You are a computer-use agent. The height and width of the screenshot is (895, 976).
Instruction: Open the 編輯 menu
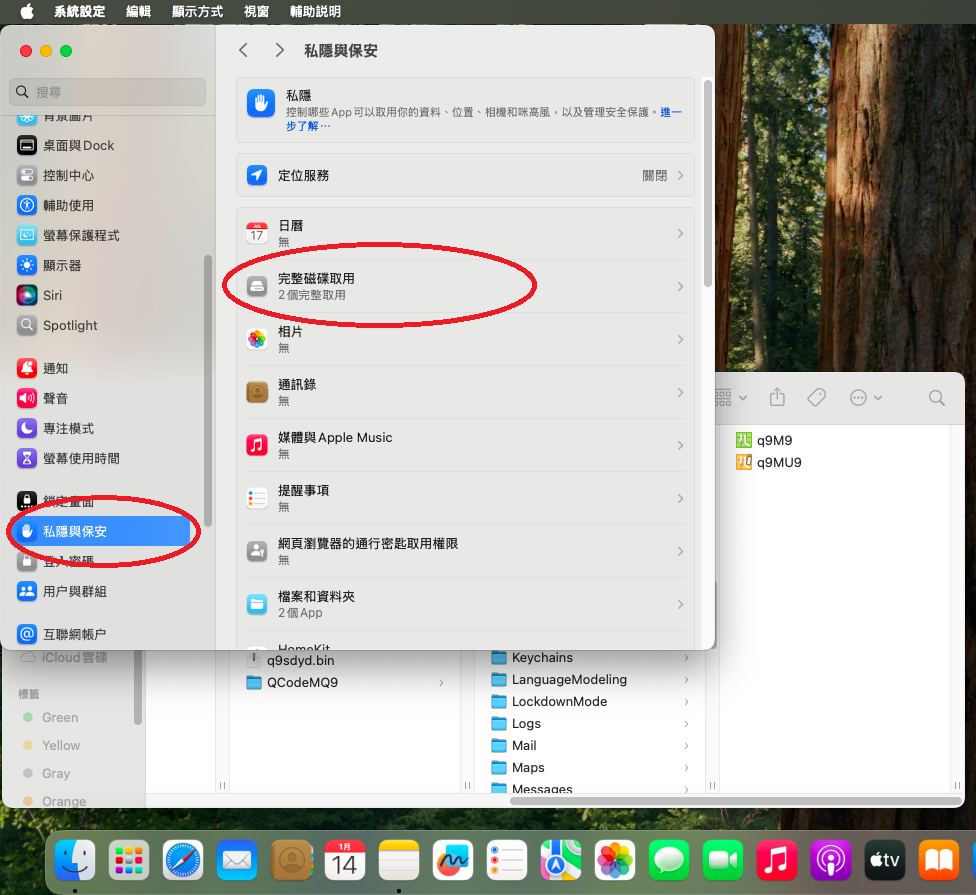pos(138,11)
